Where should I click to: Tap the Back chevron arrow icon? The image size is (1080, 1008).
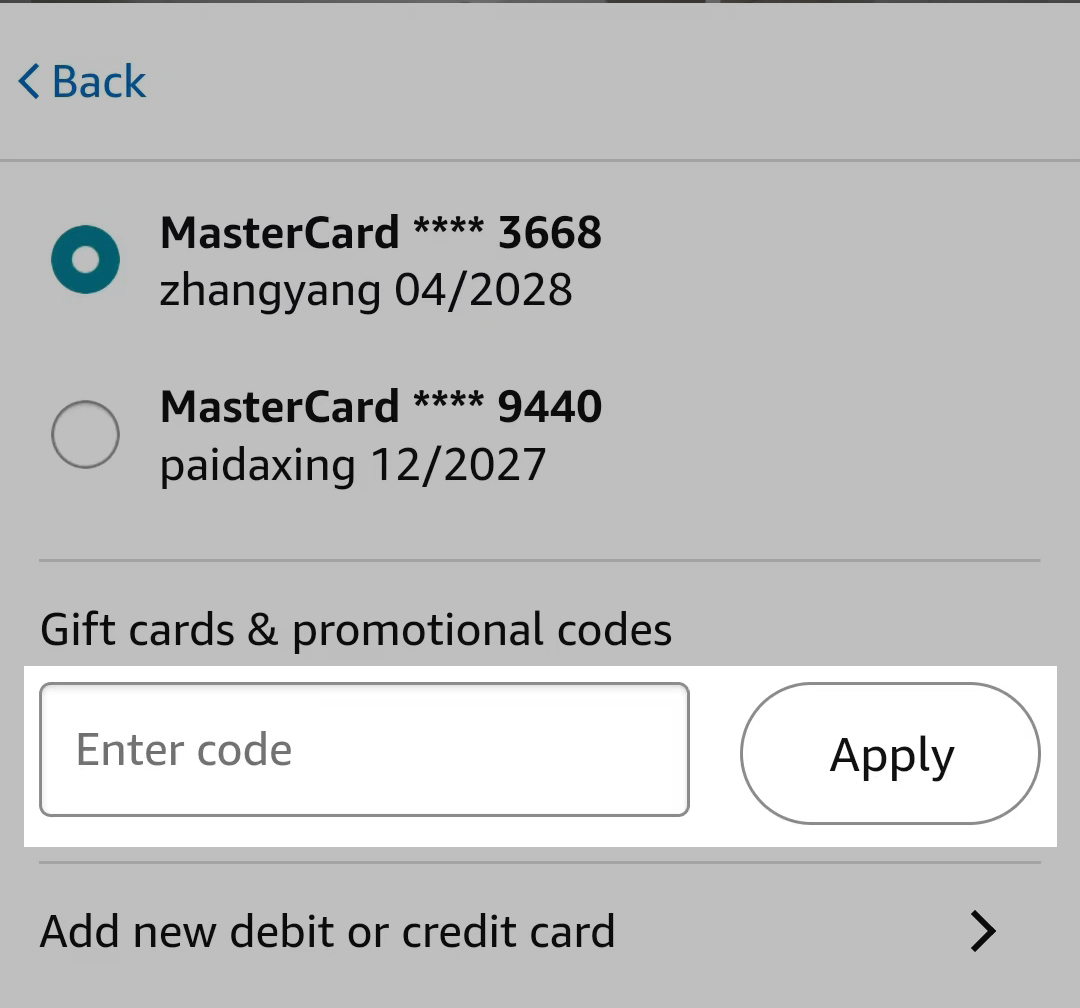click(29, 82)
